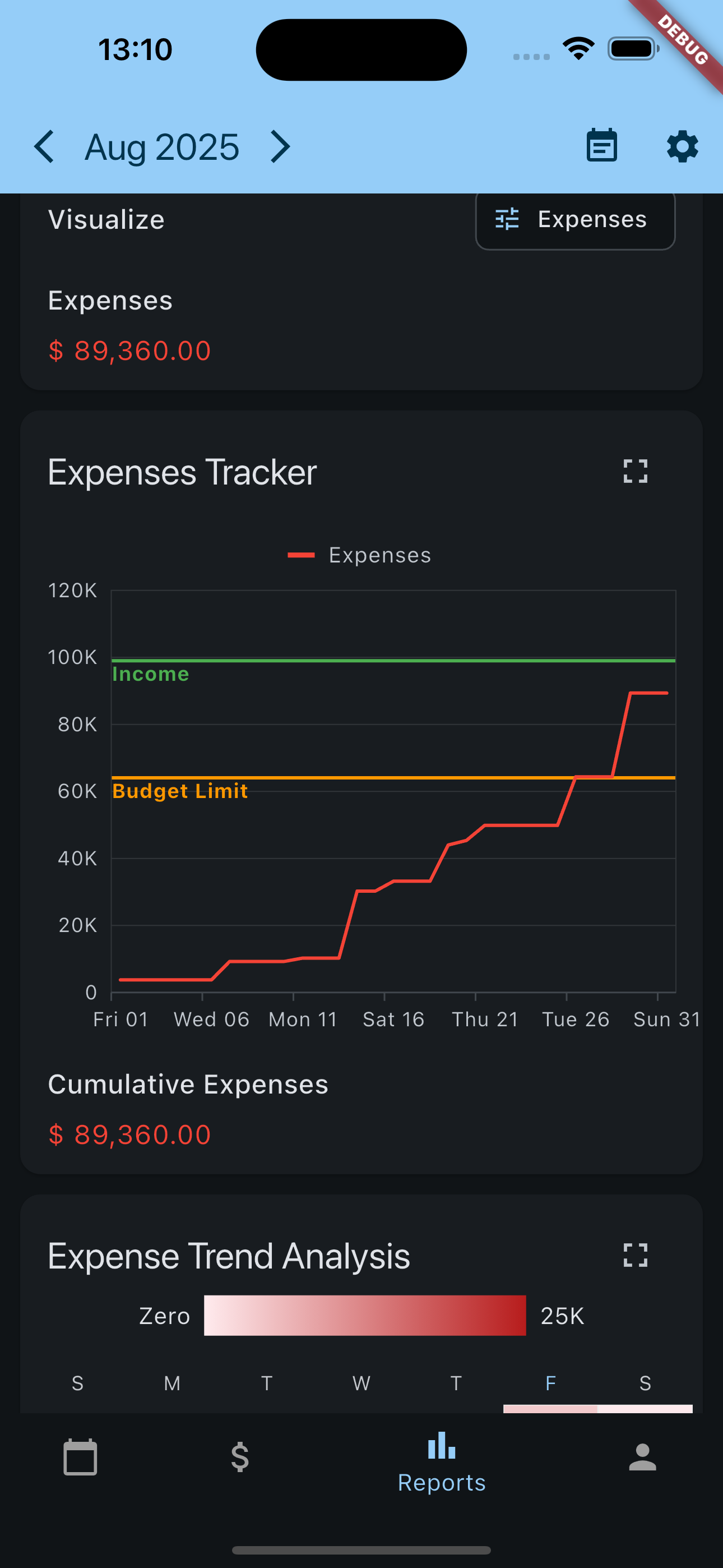Click the Sun 31 x-axis label
Viewport: 723px width, 1568px height.
point(667,1020)
